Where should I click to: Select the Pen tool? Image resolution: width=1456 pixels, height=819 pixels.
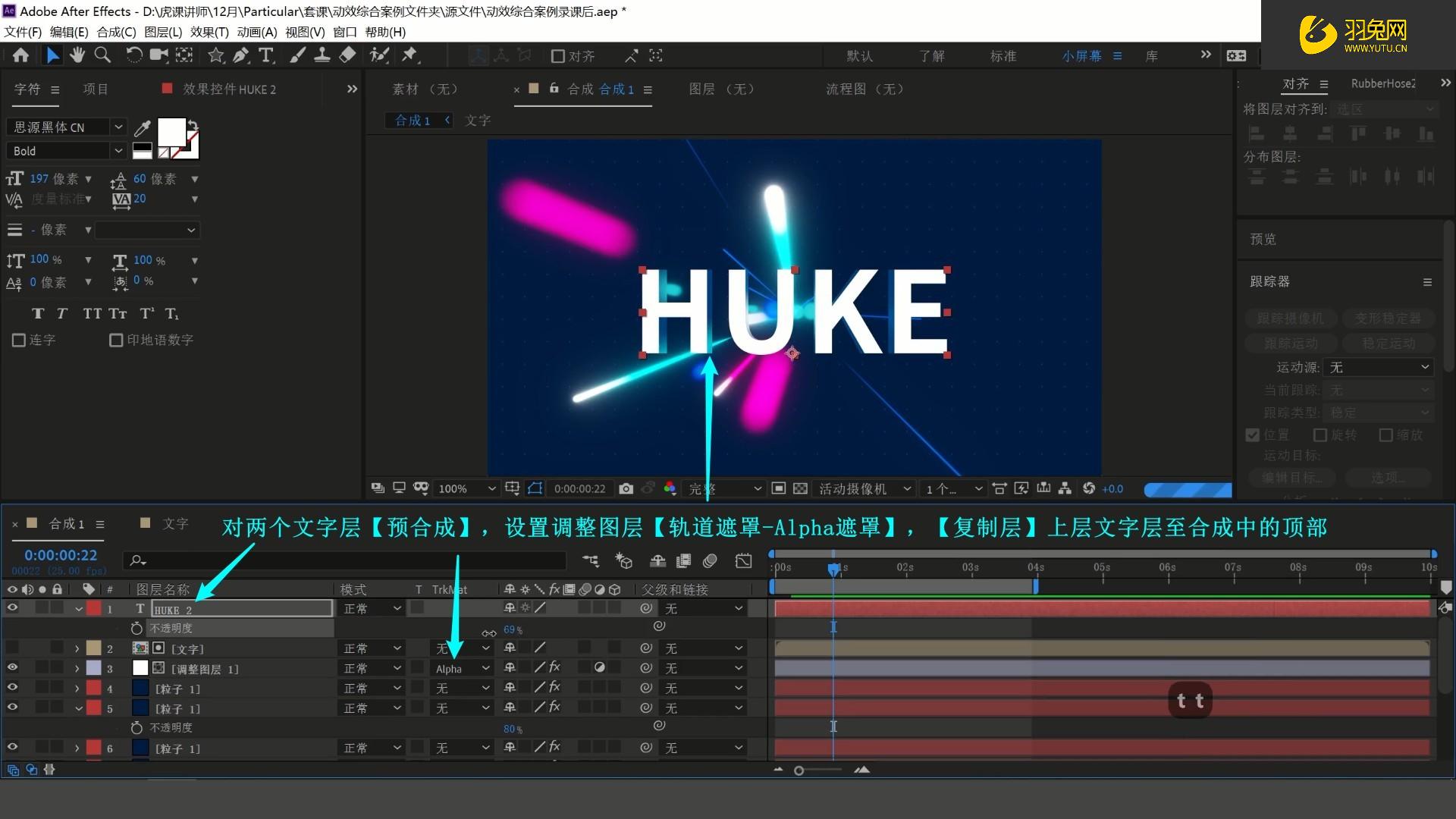[x=241, y=55]
